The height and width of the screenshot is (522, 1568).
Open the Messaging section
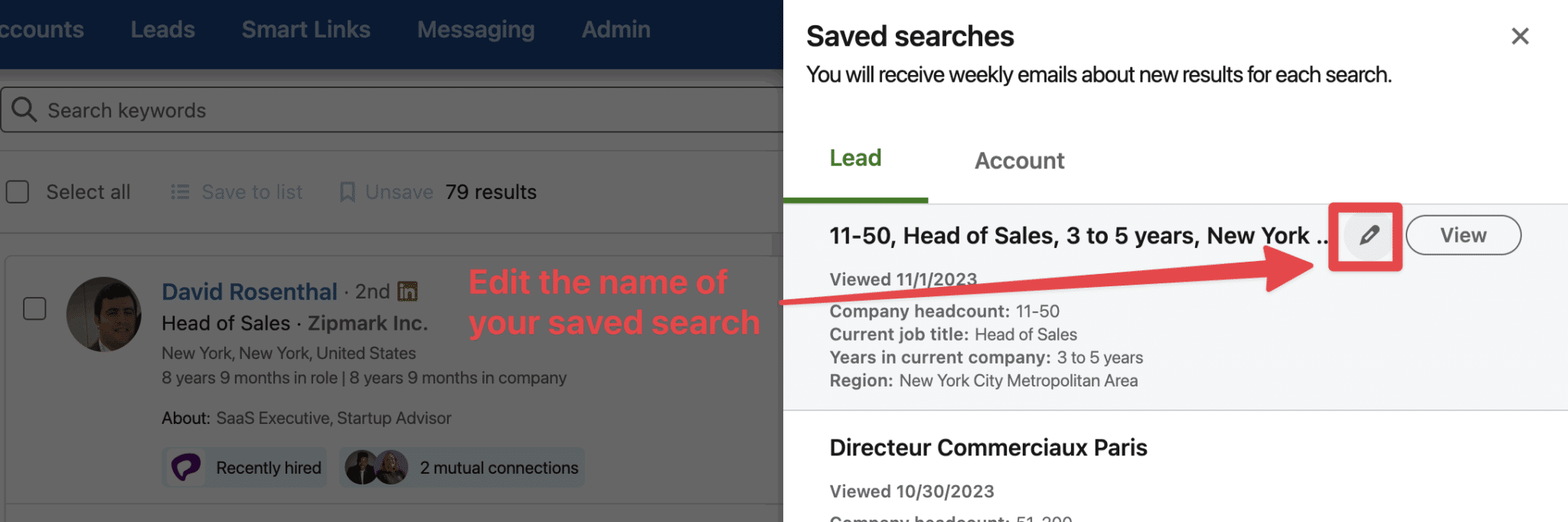[475, 29]
